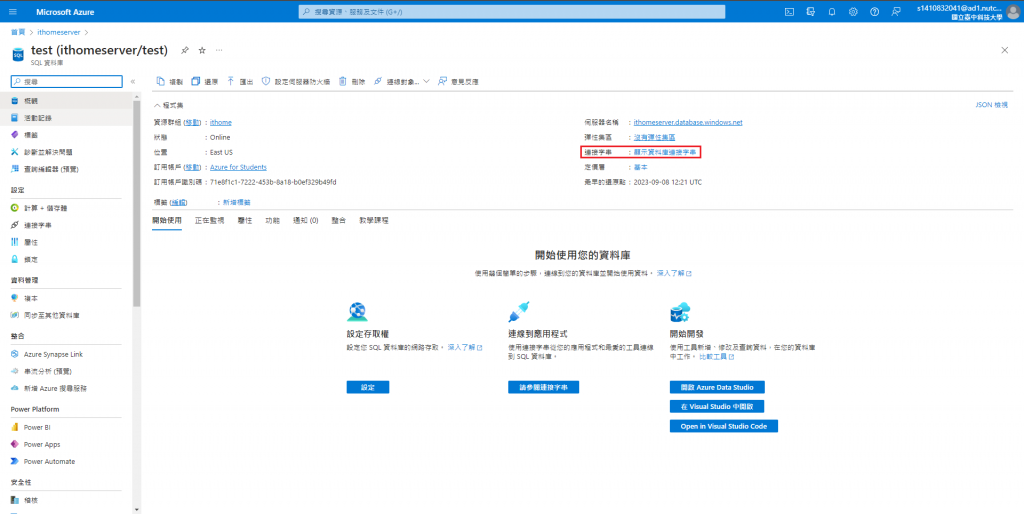The width and height of the screenshot is (1024, 514).
Task: Click Open in Visual Studio Code button
Action: click(724, 426)
